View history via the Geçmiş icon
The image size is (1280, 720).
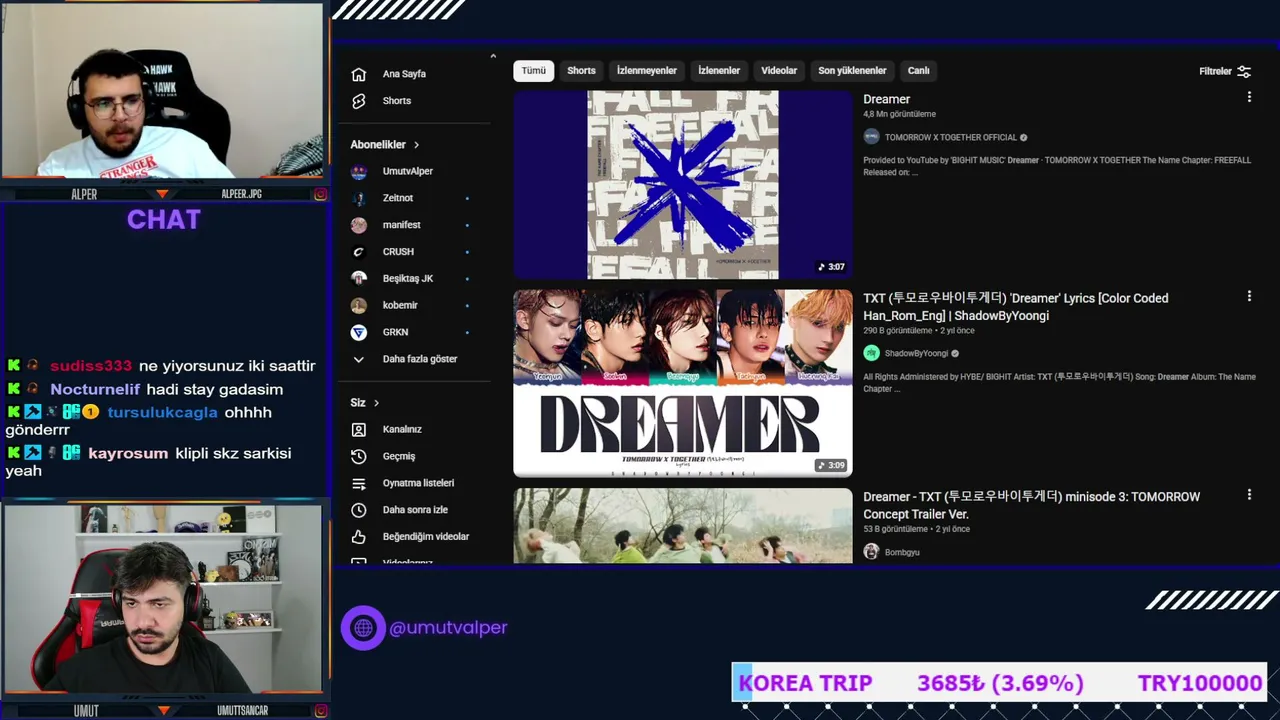[x=359, y=456]
